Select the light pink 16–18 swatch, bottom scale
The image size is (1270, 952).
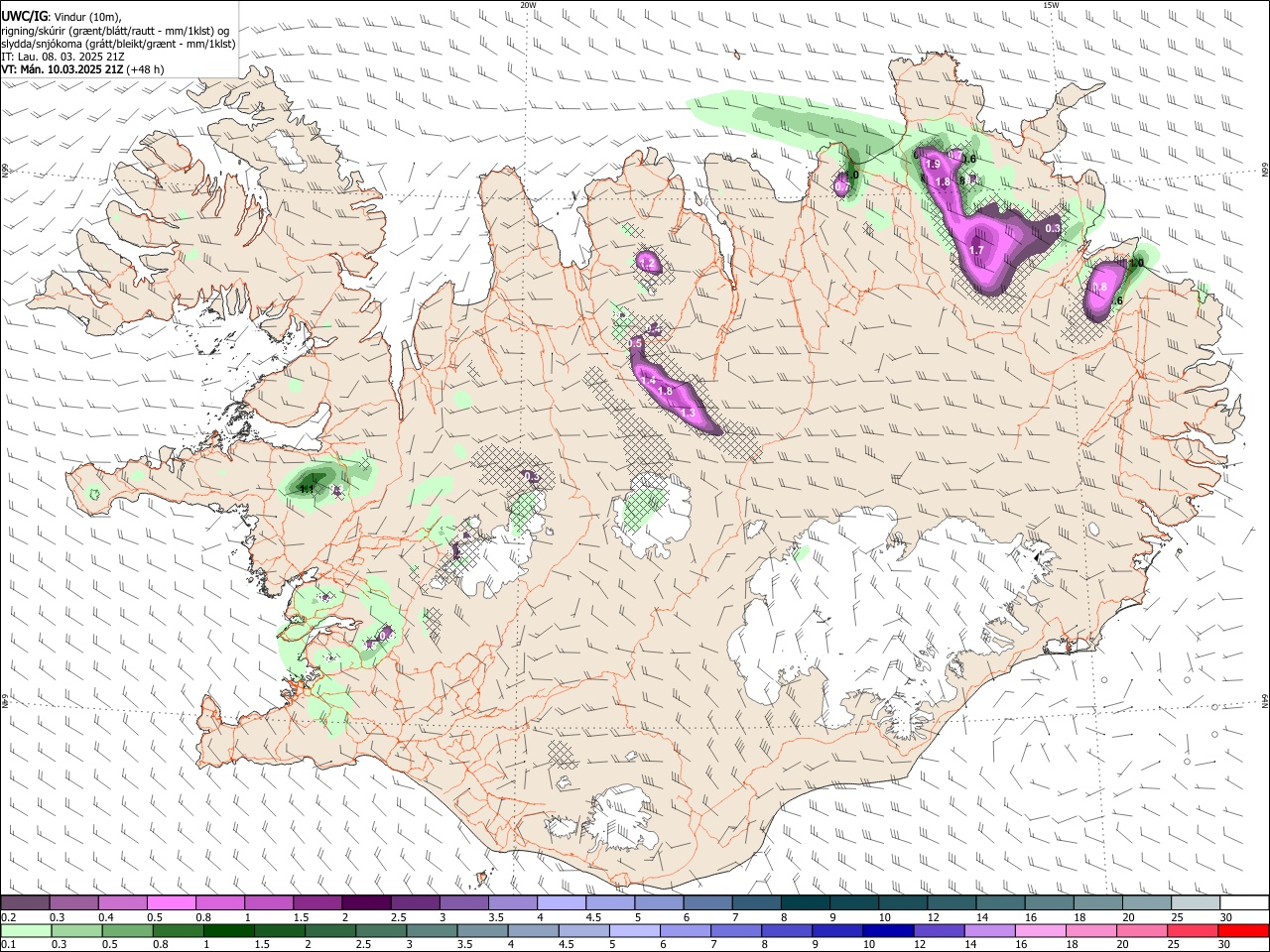[1038, 930]
